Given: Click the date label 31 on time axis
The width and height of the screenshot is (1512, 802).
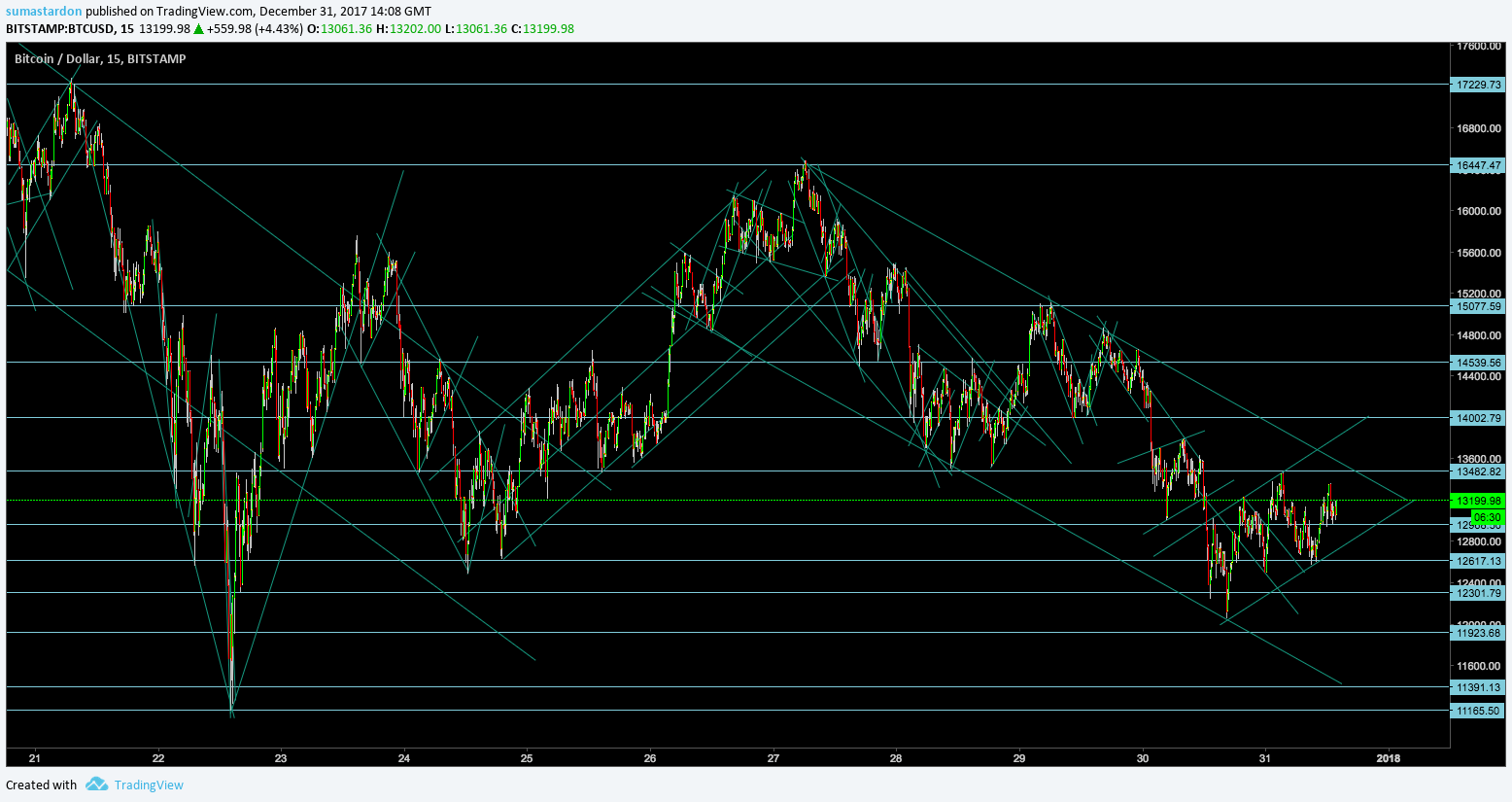Looking at the screenshot, I should coord(1264,758).
